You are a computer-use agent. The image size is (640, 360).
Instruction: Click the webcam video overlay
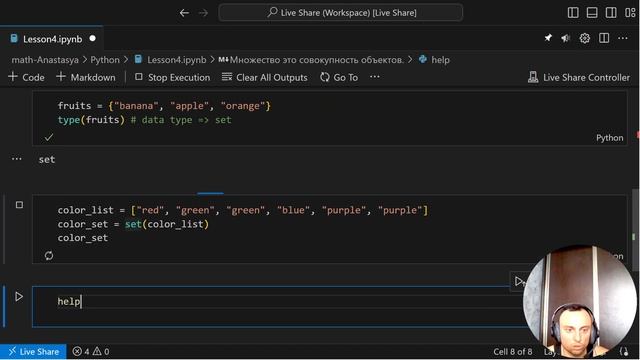pyautogui.click(x=580, y=301)
